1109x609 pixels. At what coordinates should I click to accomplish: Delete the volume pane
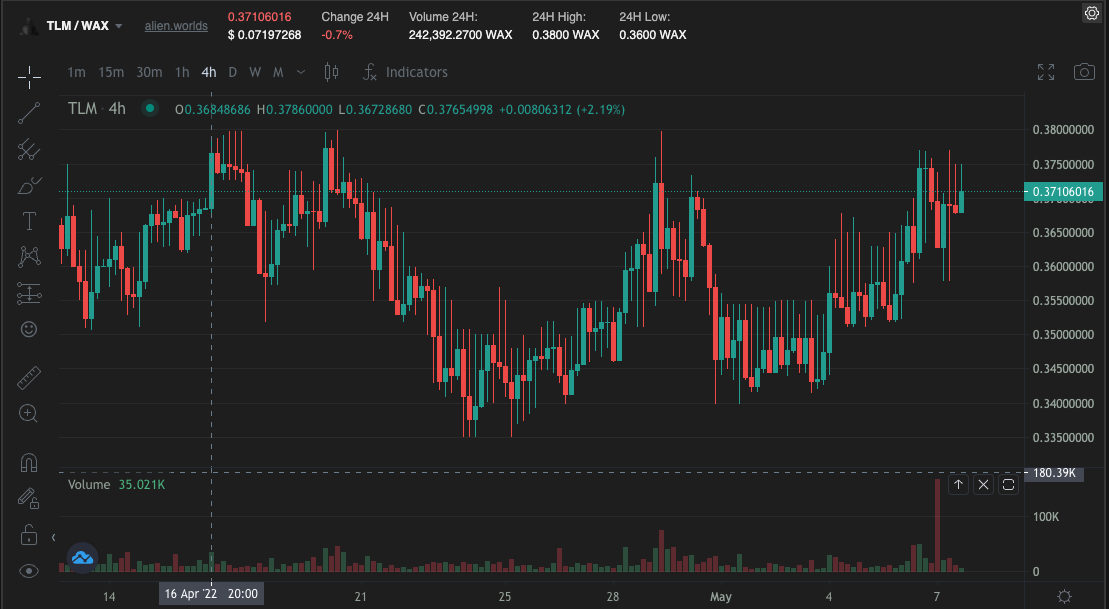(983, 485)
